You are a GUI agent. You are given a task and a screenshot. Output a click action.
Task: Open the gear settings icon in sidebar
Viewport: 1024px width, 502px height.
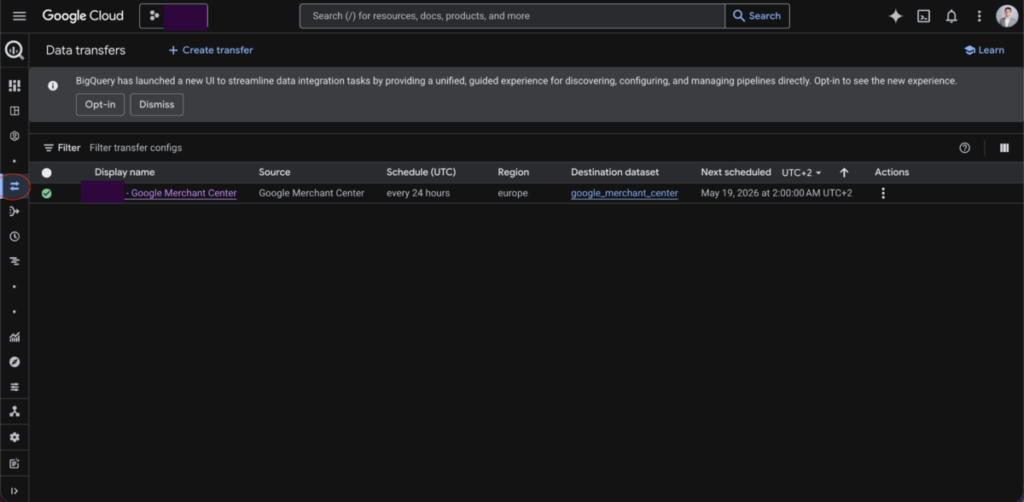[x=14, y=437]
